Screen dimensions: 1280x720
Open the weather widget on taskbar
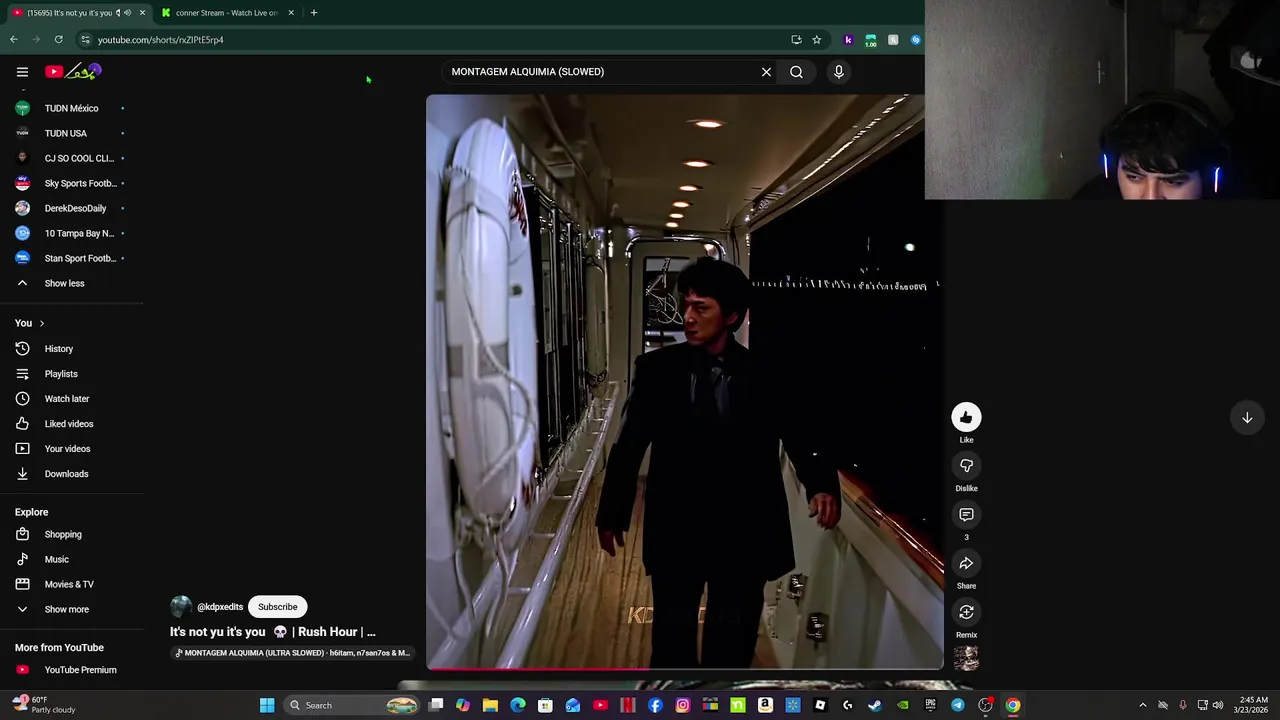click(x=45, y=705)
